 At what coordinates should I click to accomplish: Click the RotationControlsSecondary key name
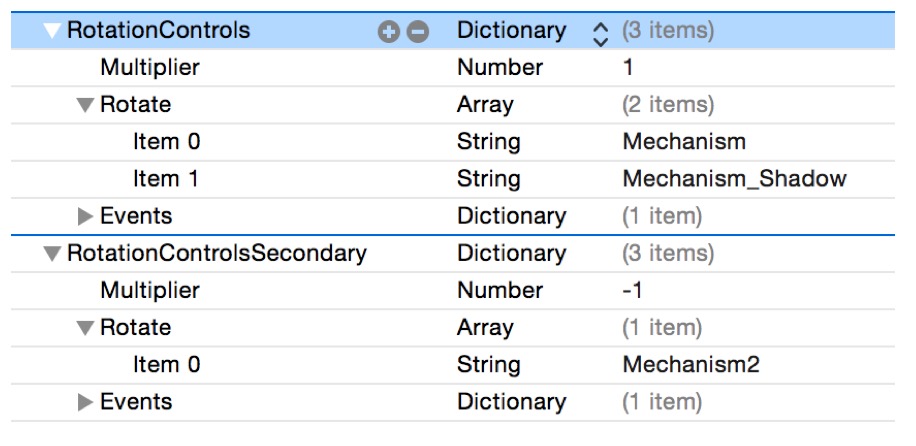click(216, 254)
